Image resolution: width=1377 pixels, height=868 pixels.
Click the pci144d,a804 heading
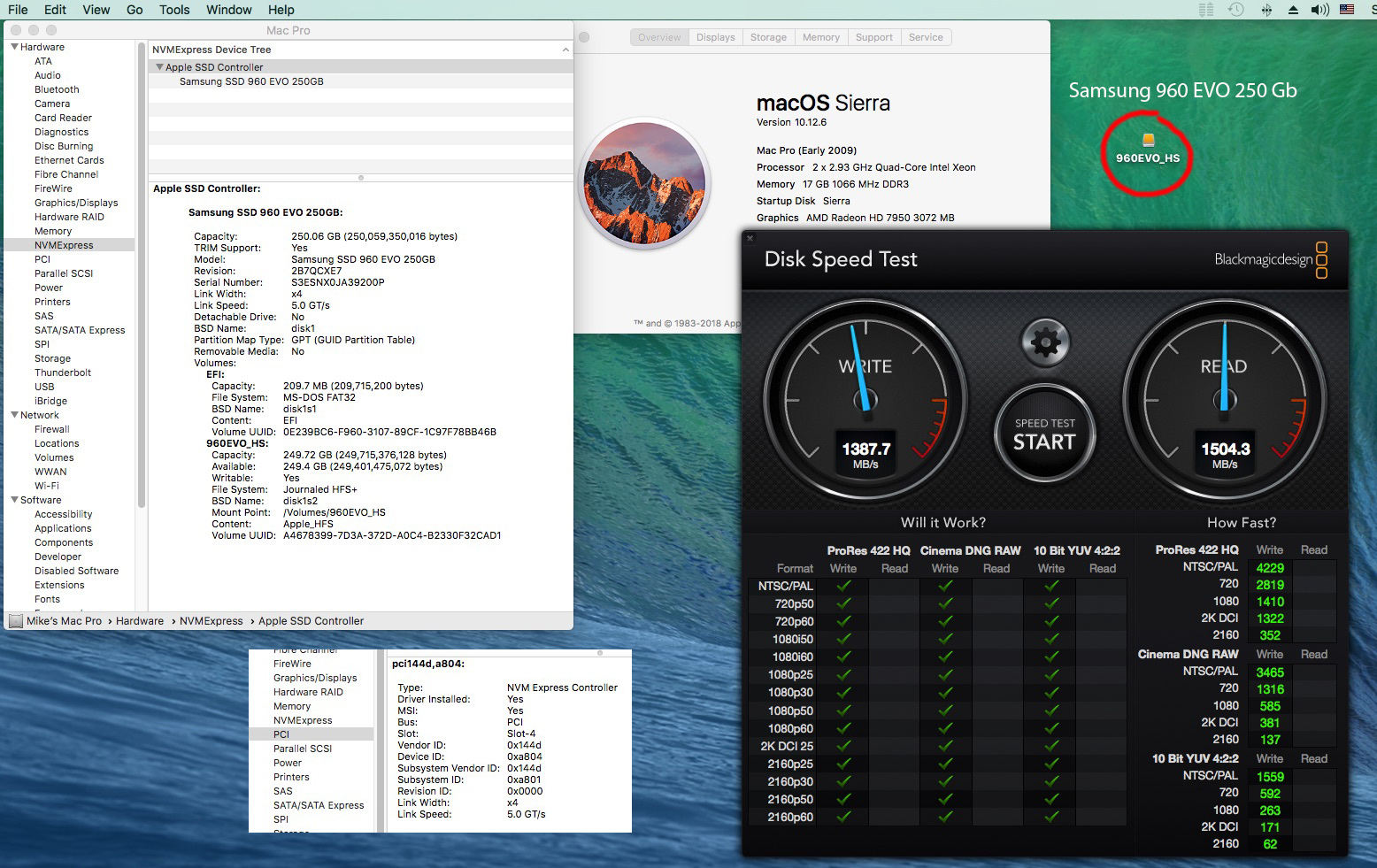click(428, 664)
